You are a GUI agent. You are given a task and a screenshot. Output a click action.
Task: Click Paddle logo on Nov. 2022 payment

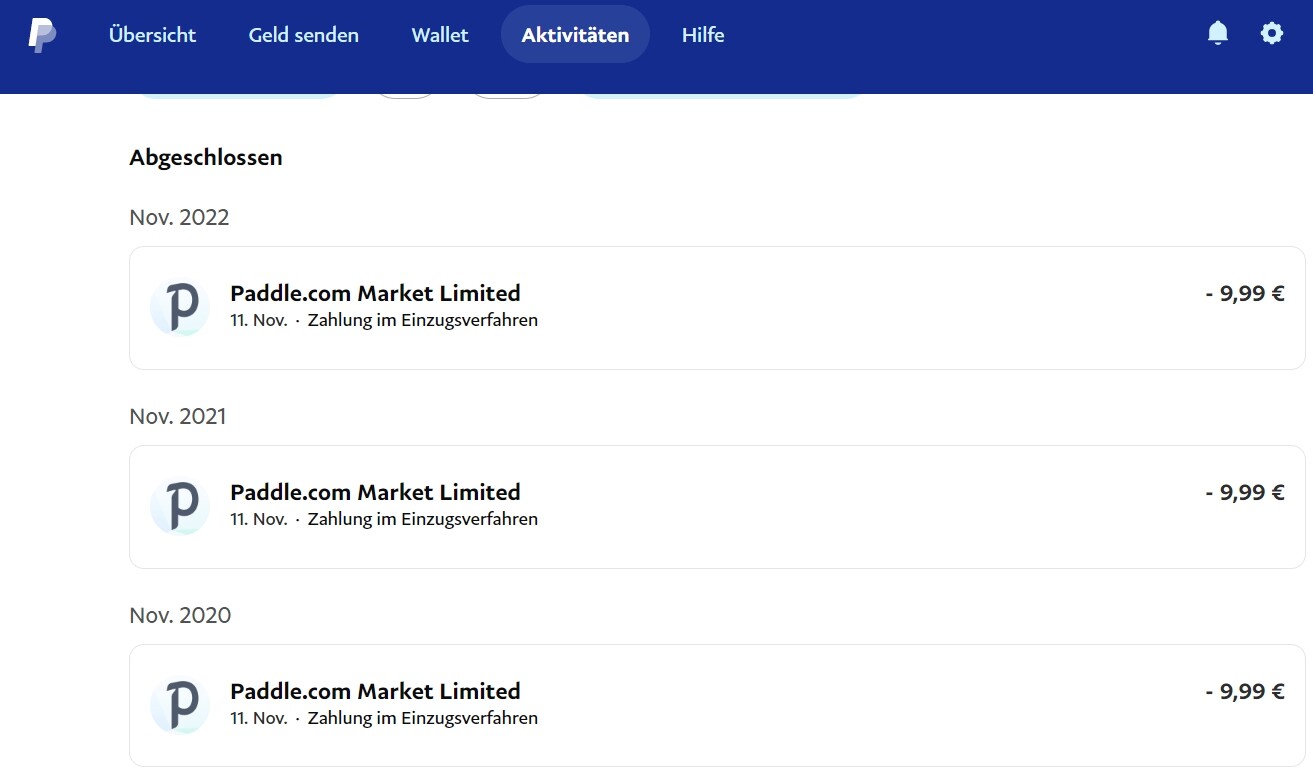(180, 307)
